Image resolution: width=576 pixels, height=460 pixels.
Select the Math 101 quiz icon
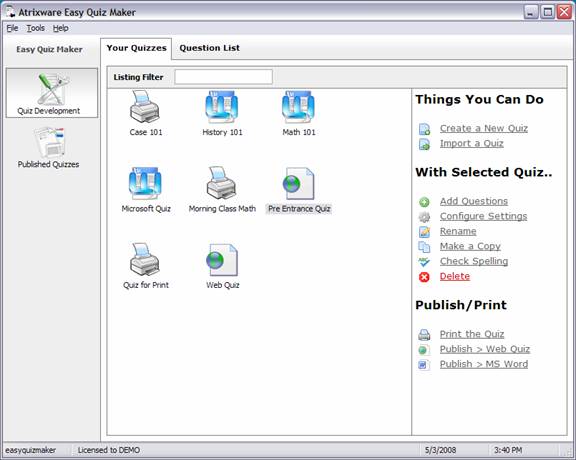coord(298,107)
